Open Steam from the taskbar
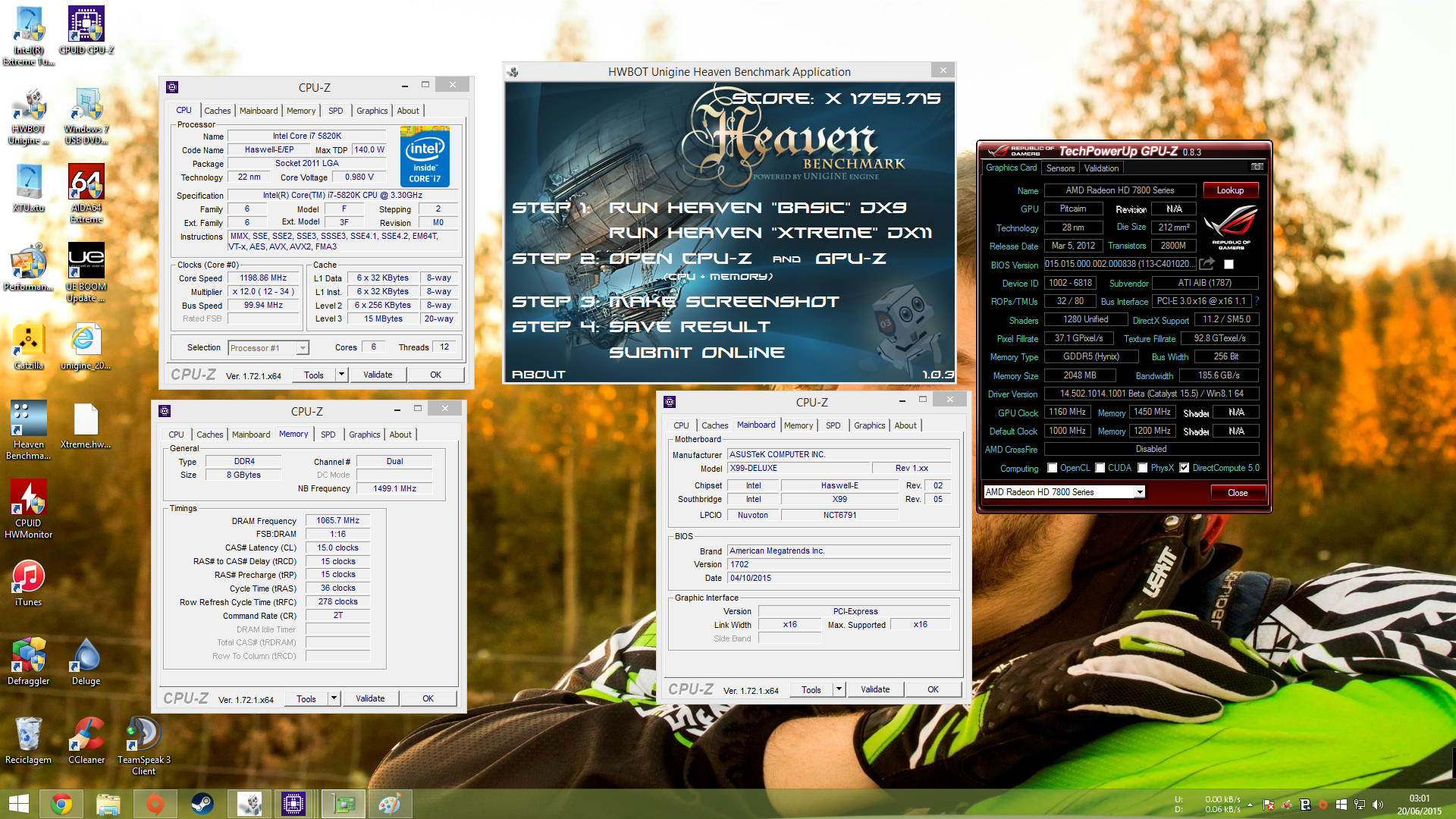Screen dimensions: 1456x819 pos(202,804)
